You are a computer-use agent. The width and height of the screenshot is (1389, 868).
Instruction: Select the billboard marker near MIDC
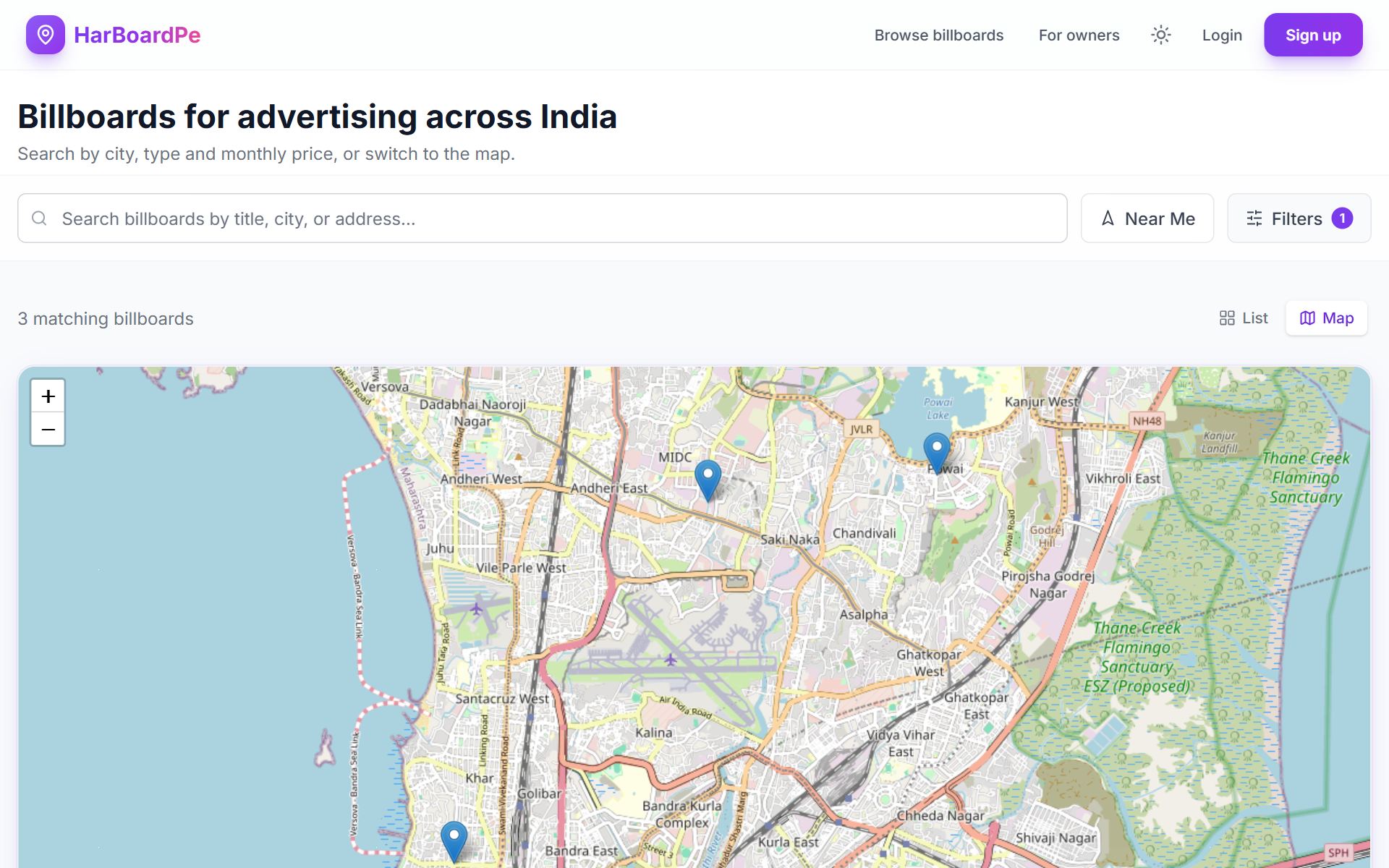[x=708, y=480]
